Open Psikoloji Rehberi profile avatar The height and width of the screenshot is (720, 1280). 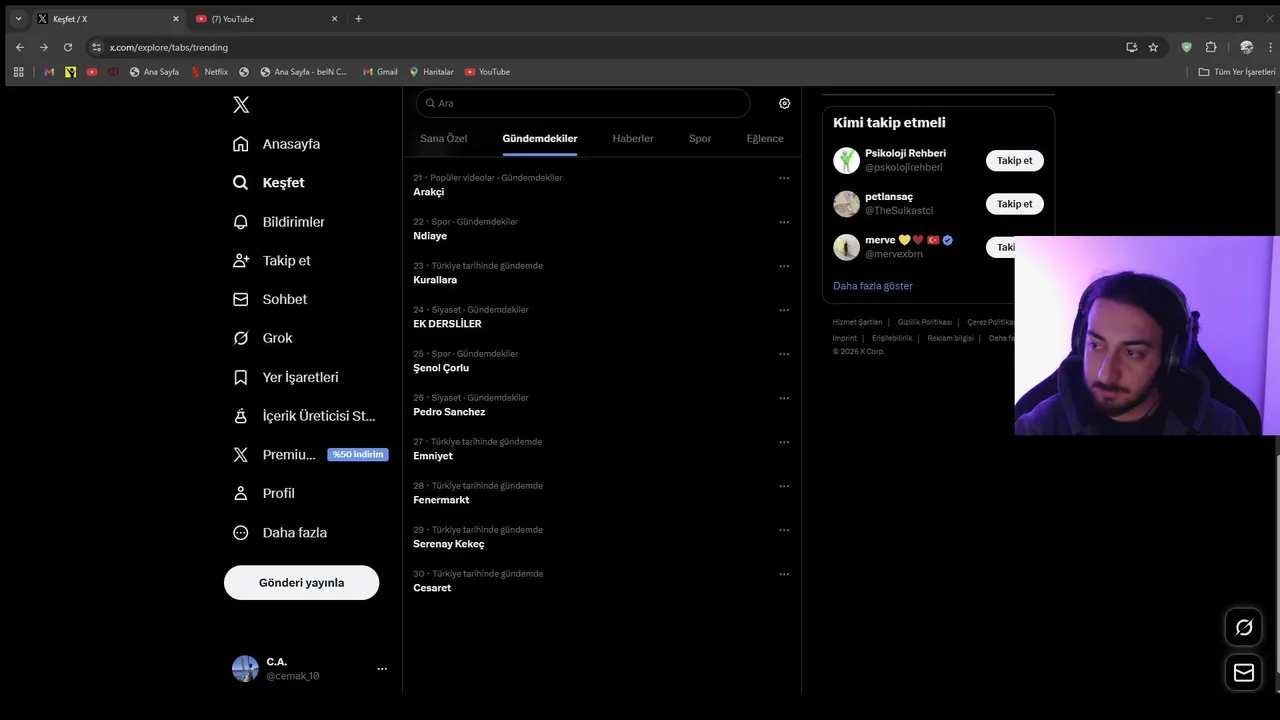[847, 160]
